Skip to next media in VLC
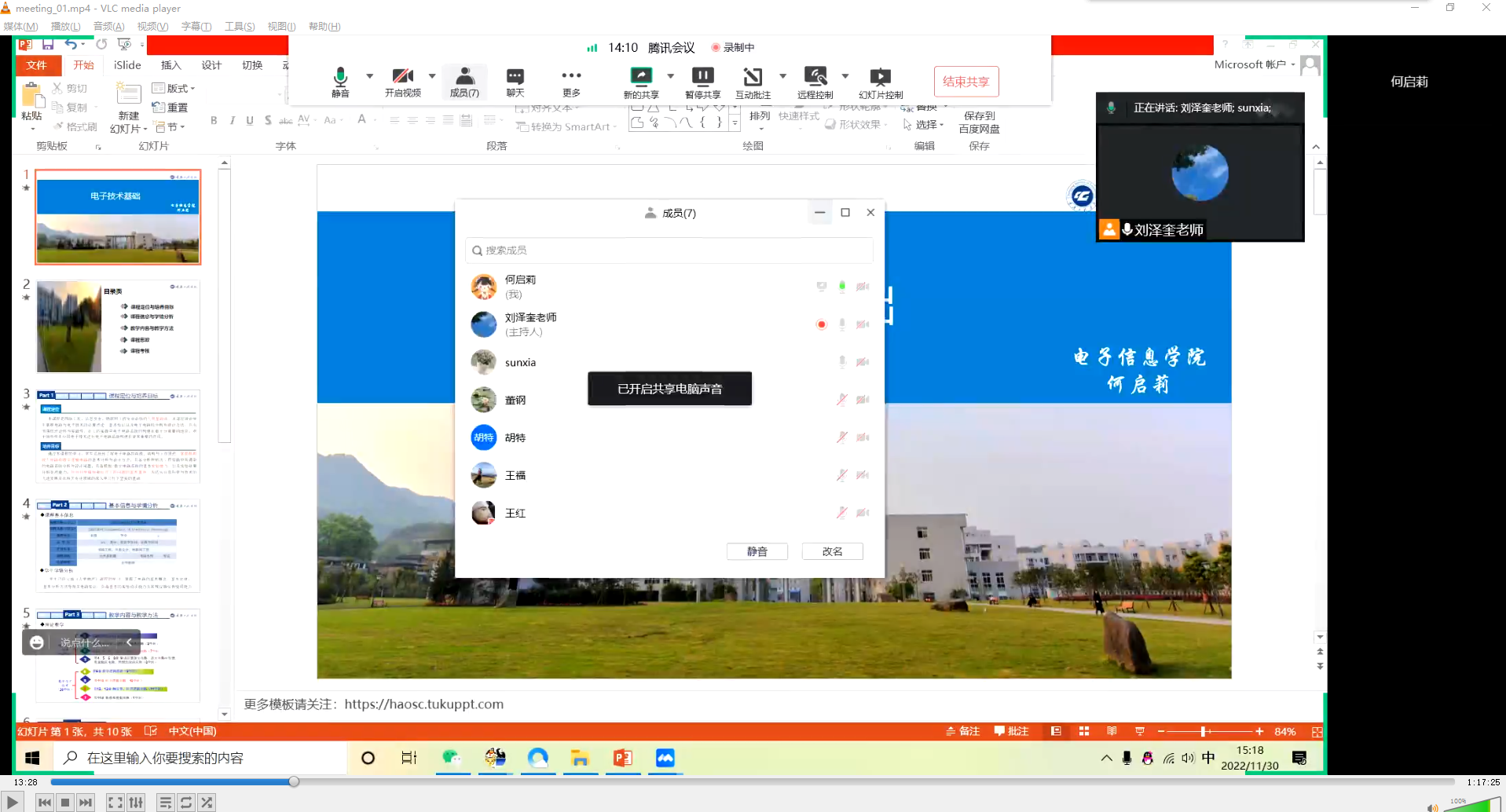Viewport: 1506px width, 812px height. (86, 802)
